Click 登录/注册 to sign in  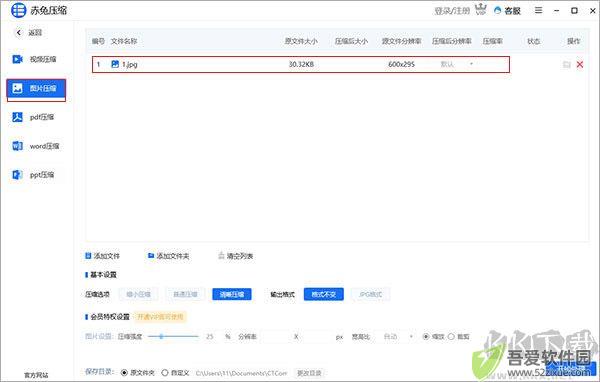pyautogui.click(x=452, y=11)
